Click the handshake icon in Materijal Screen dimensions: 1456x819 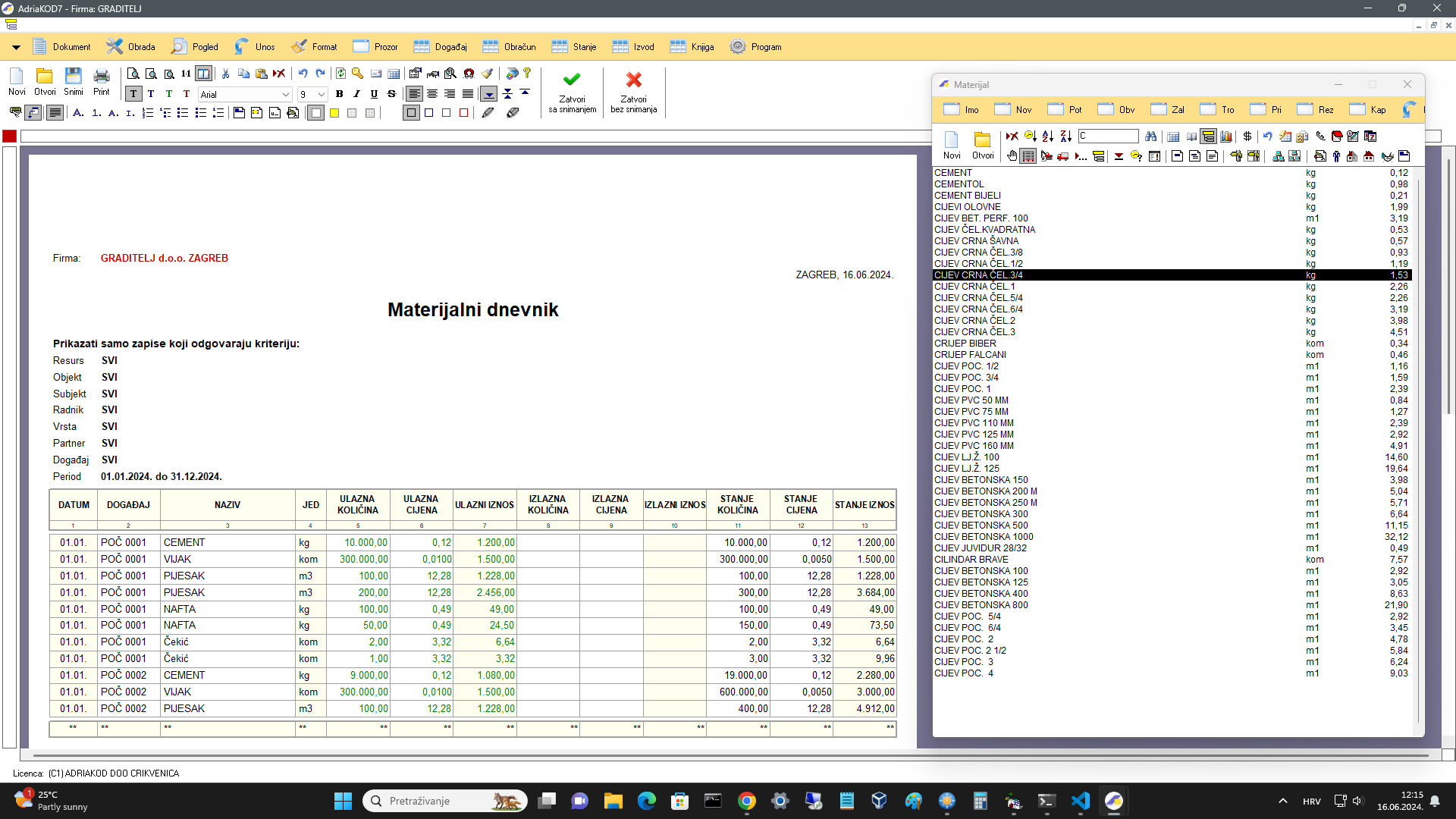[1387, 156]
